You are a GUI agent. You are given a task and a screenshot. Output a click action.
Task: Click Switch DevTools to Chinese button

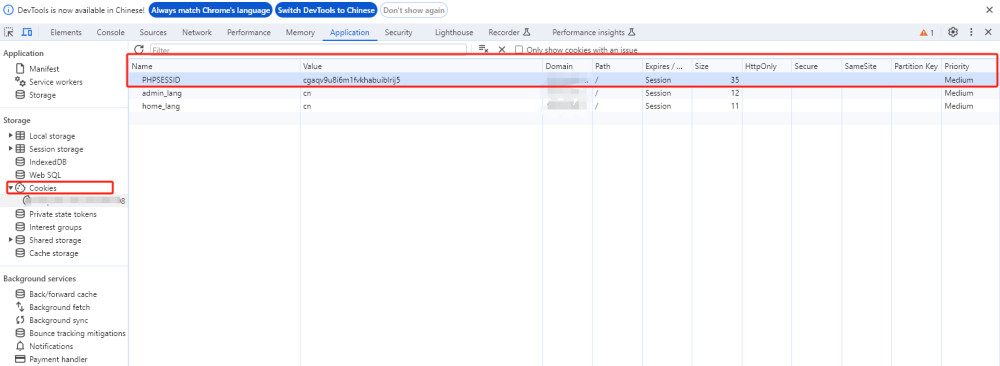click(326, 10)
